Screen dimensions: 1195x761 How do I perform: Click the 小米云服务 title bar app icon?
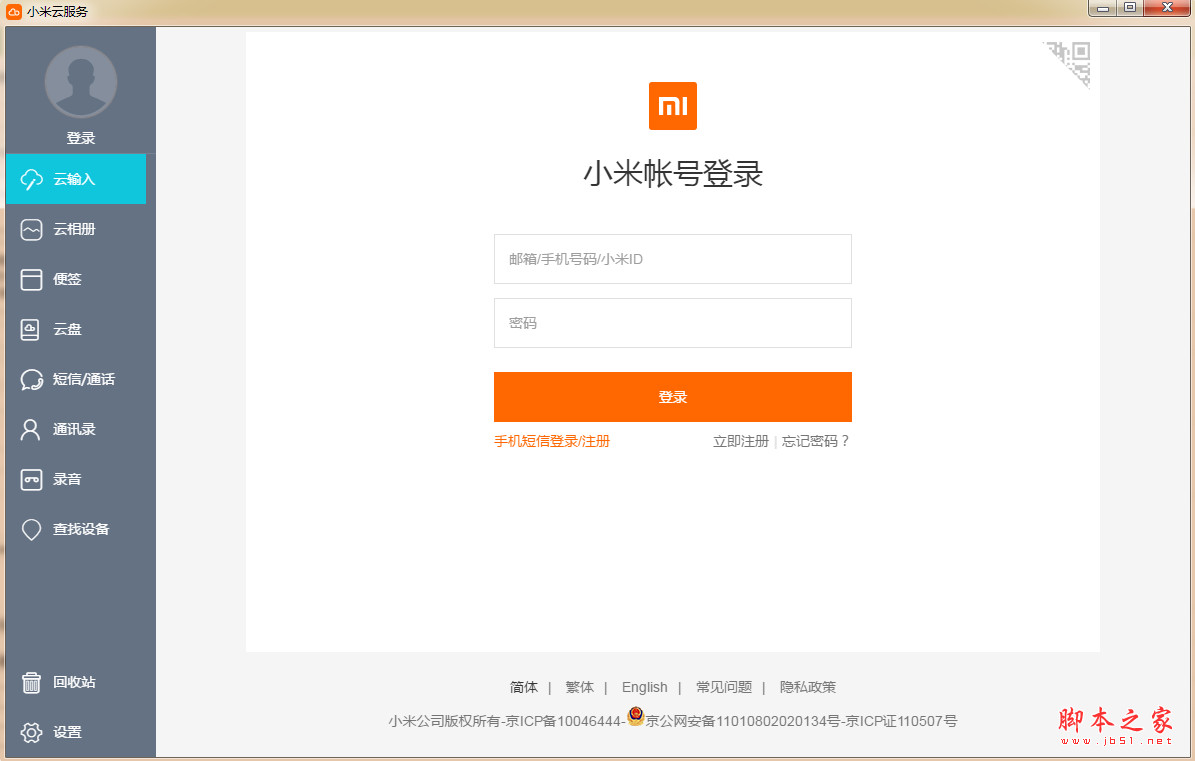(14, 11)
